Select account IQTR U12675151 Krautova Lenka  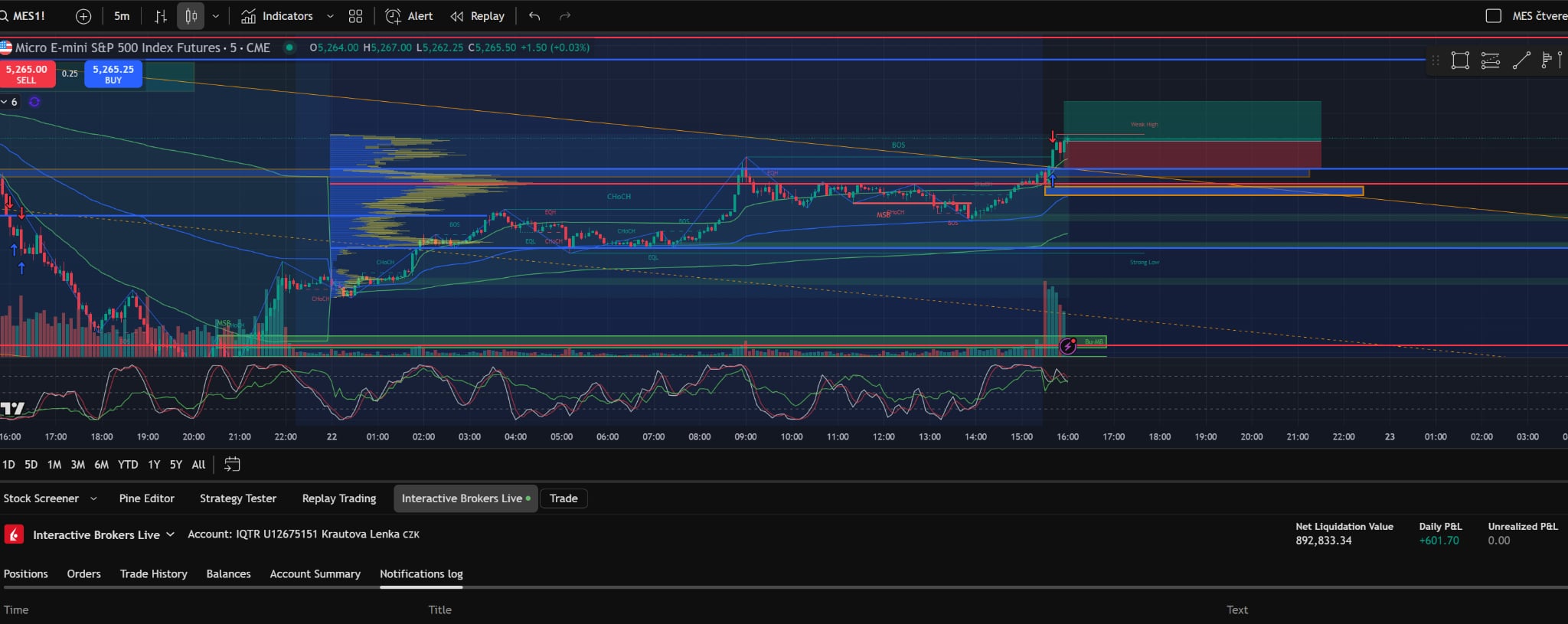point(303,534)
